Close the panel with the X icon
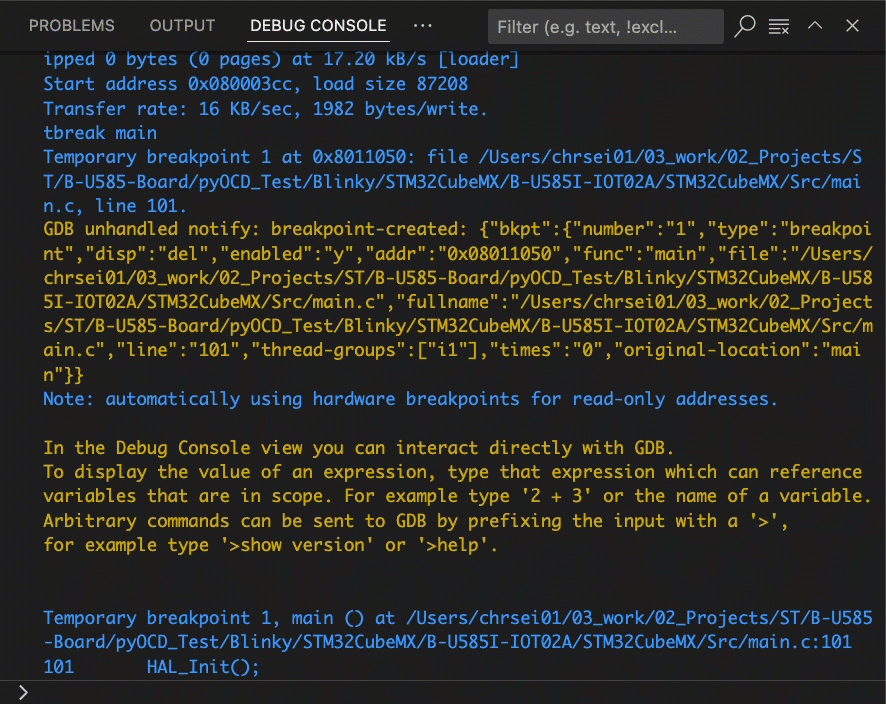Viewport: 886px width, 704px height. 852,26
